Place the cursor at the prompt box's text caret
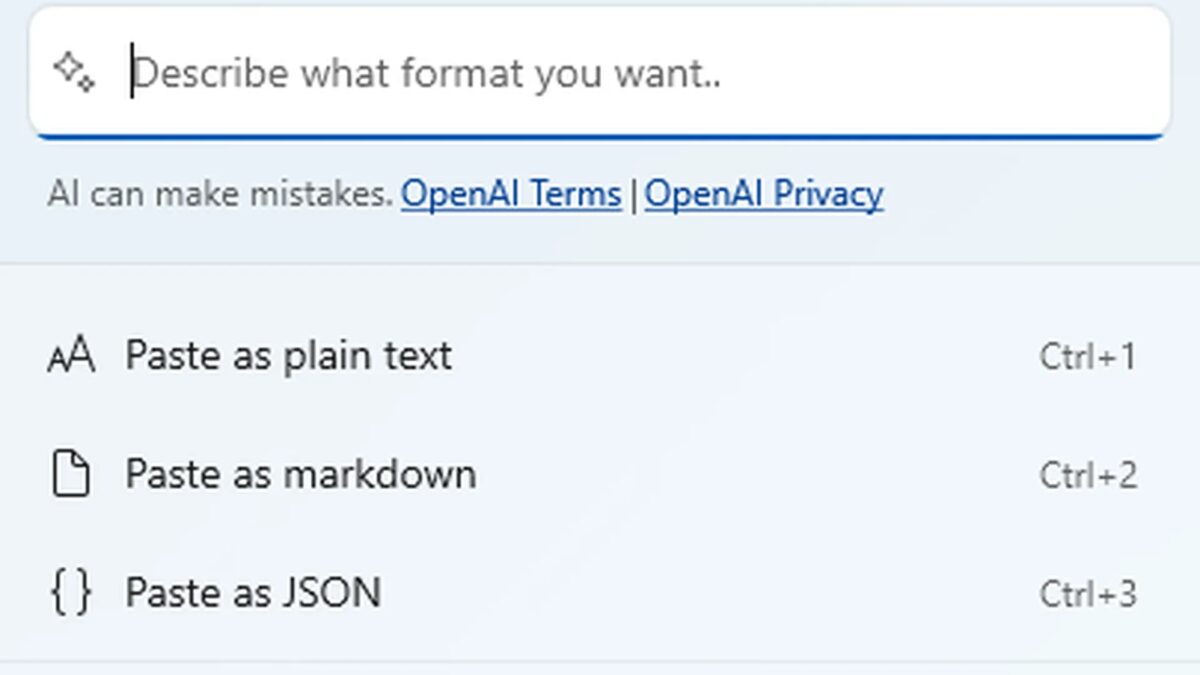The width and height of the screenshot is (1200, 675). tap(132, 73)
